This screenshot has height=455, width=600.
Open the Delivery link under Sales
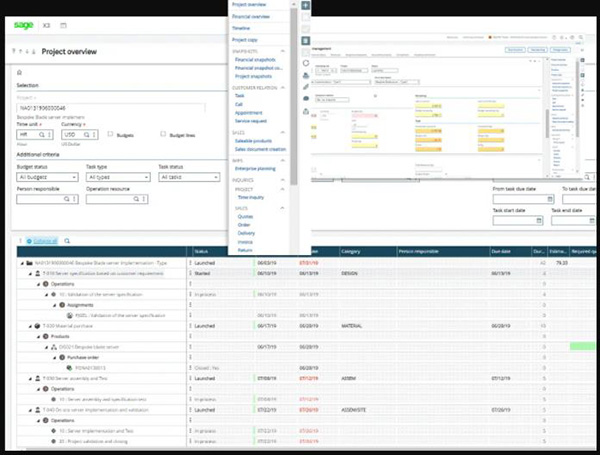(246, 233)
